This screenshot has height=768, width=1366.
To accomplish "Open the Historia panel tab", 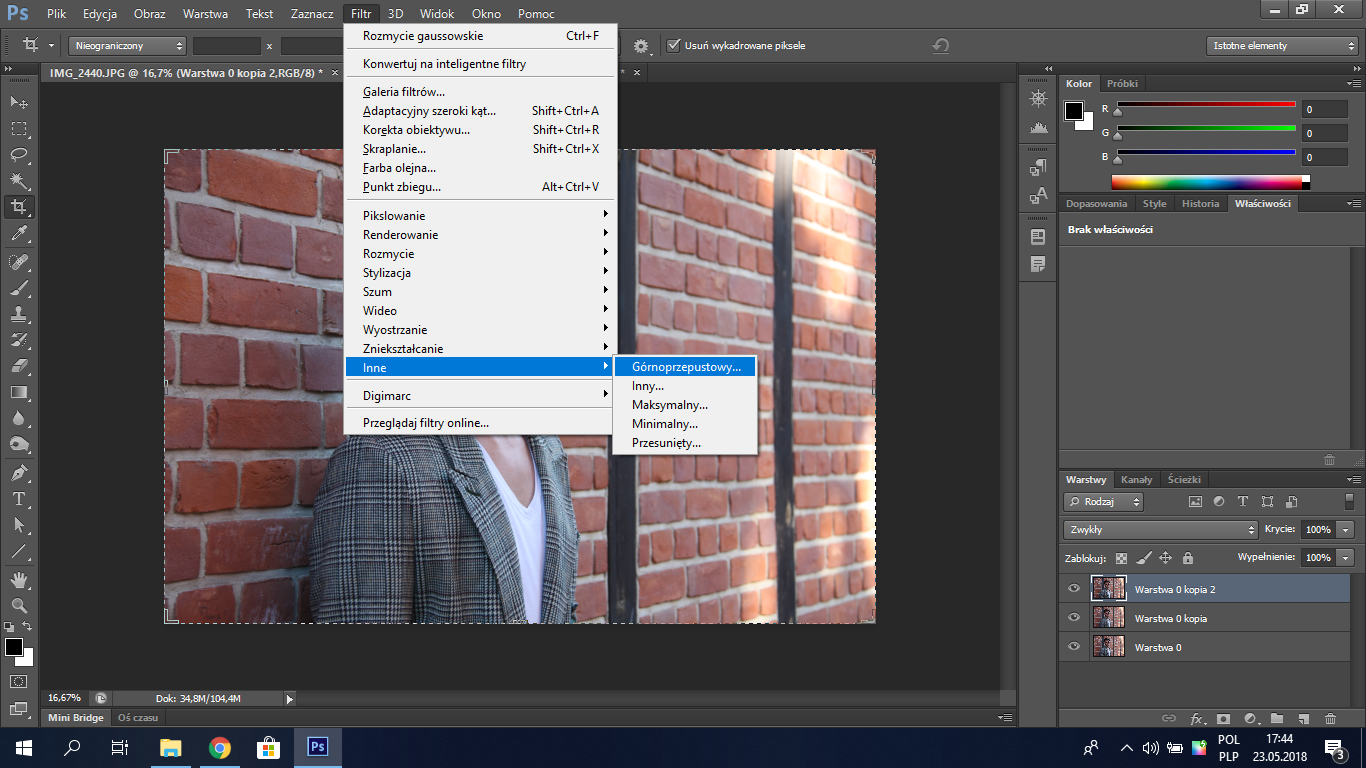I will click(x=1200, y=203).
